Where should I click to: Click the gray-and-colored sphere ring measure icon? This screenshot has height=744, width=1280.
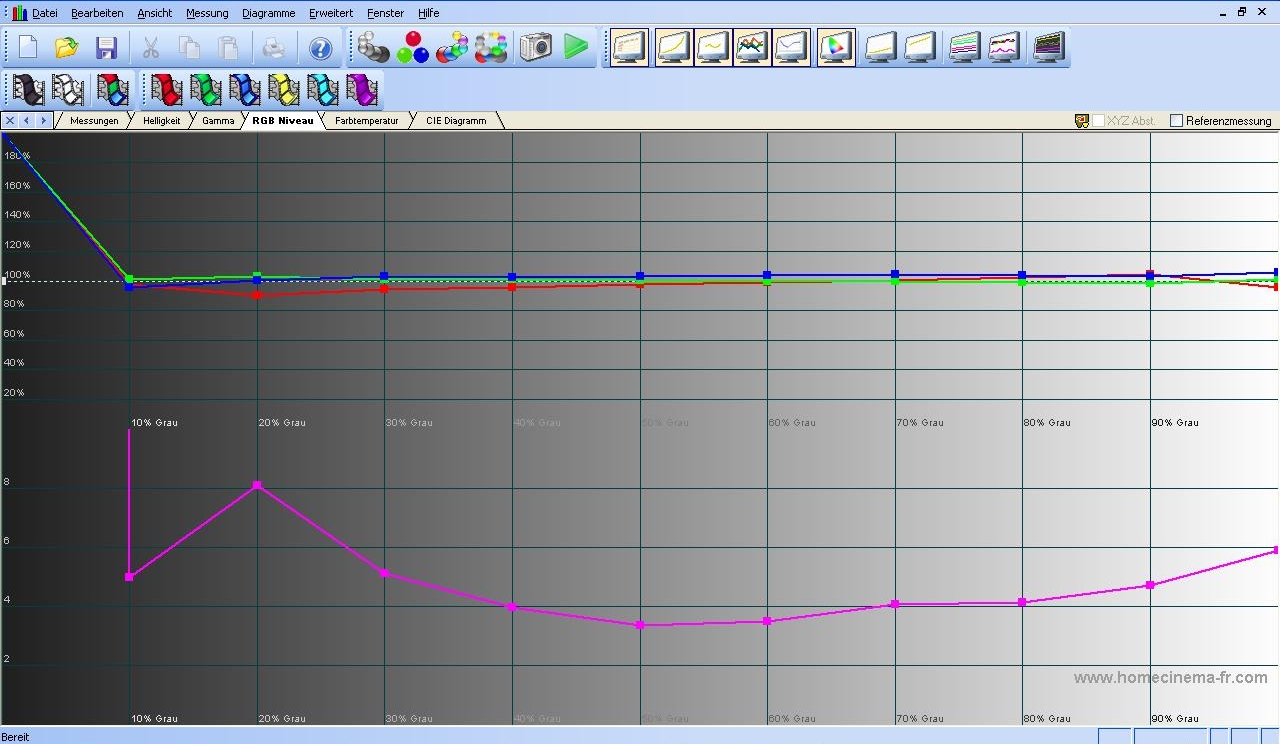click(491, 47)
